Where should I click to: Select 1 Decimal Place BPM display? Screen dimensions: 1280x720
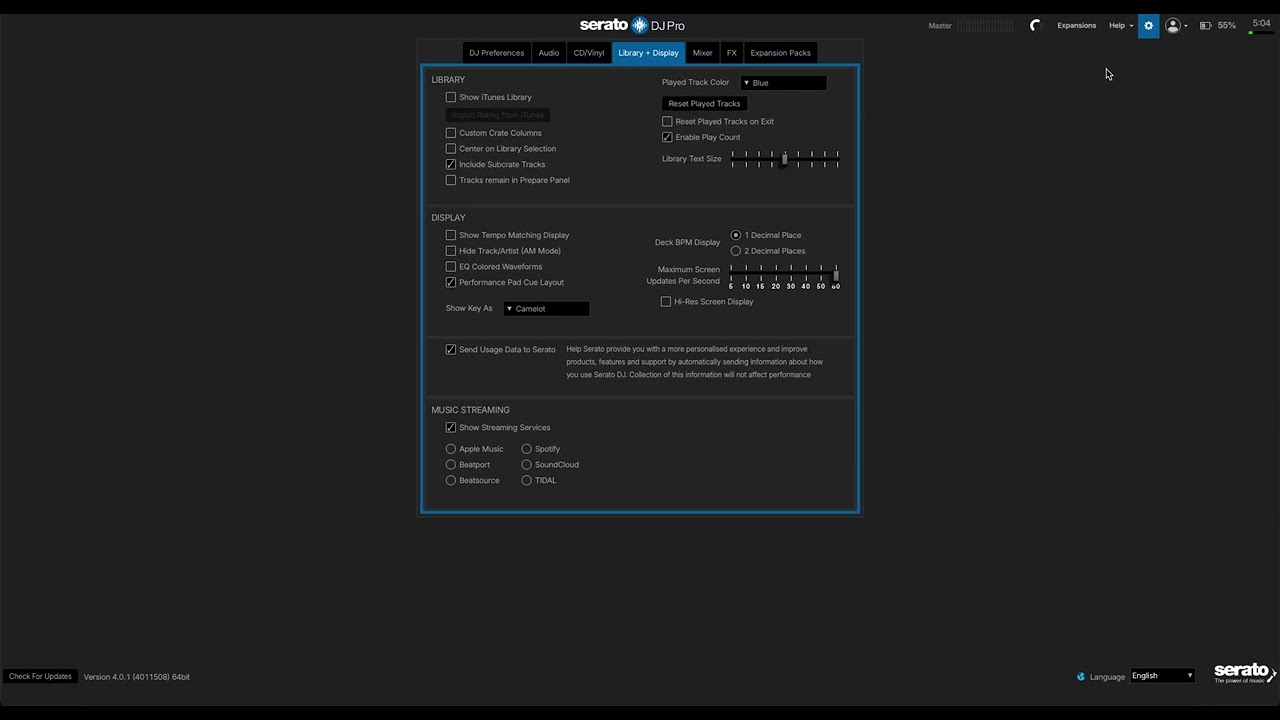(736, 235)
